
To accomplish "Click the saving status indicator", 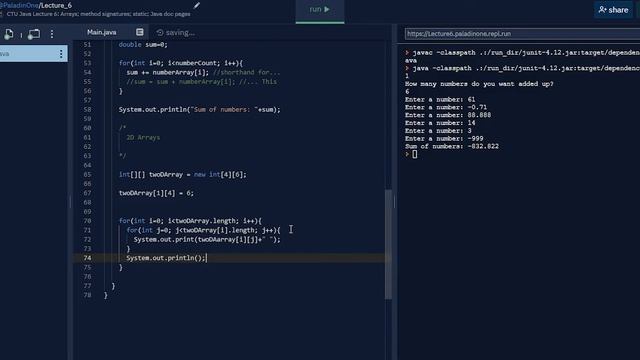I will coord(176,33).
